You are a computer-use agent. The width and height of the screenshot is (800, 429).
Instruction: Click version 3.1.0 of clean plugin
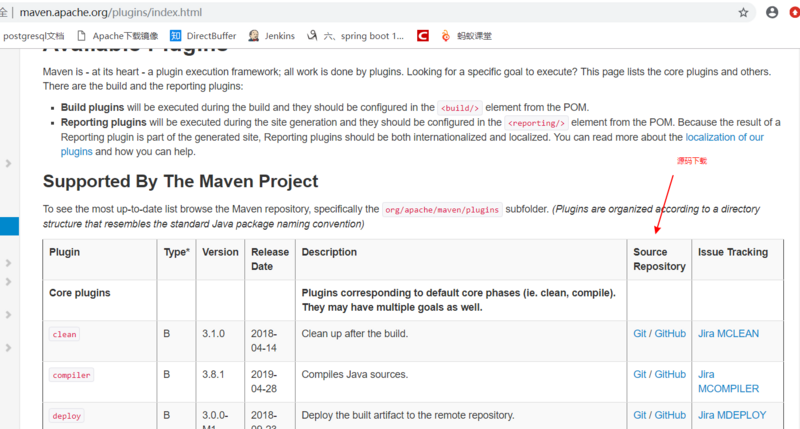tap(213, 334)
